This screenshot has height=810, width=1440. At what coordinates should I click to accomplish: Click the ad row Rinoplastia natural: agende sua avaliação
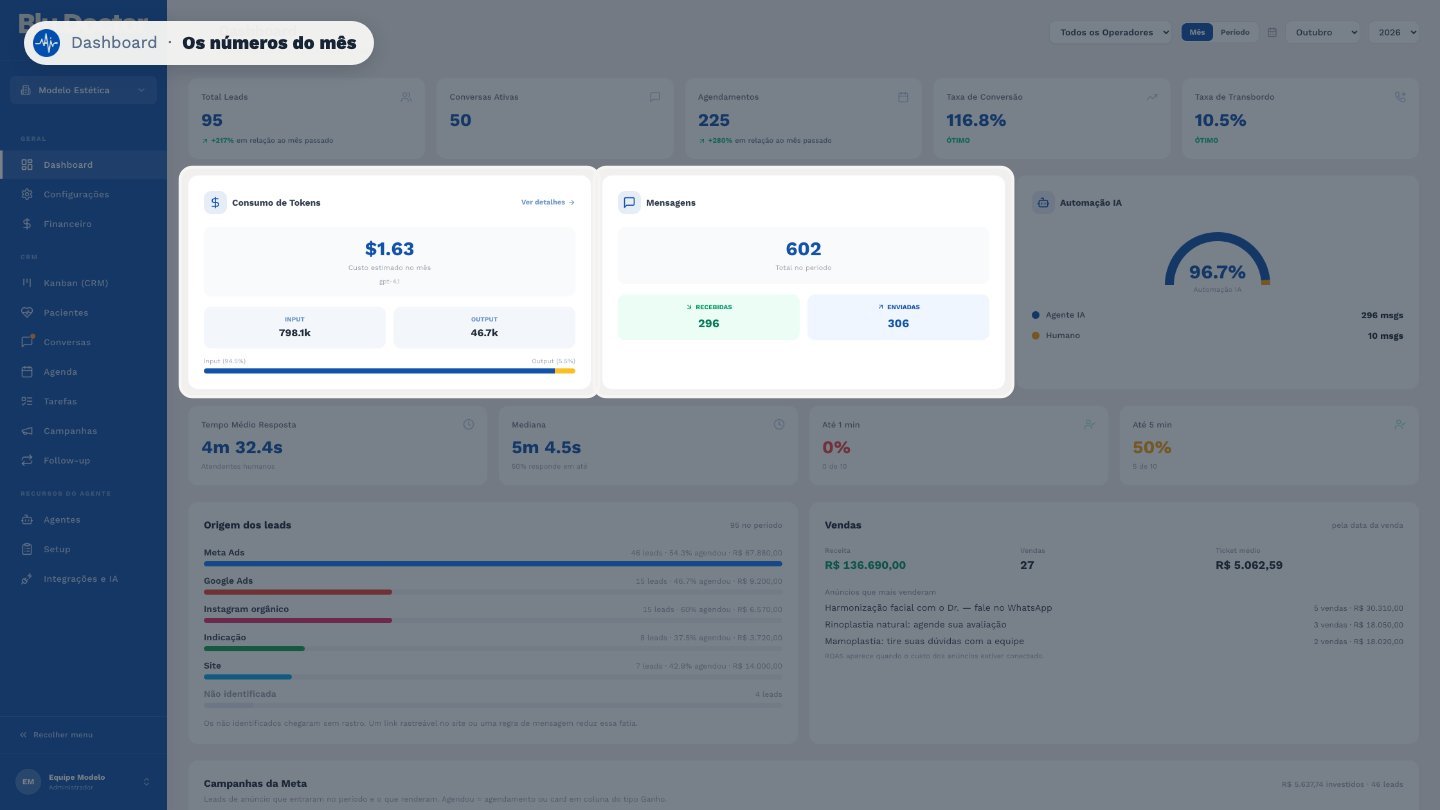[1114, 625]
